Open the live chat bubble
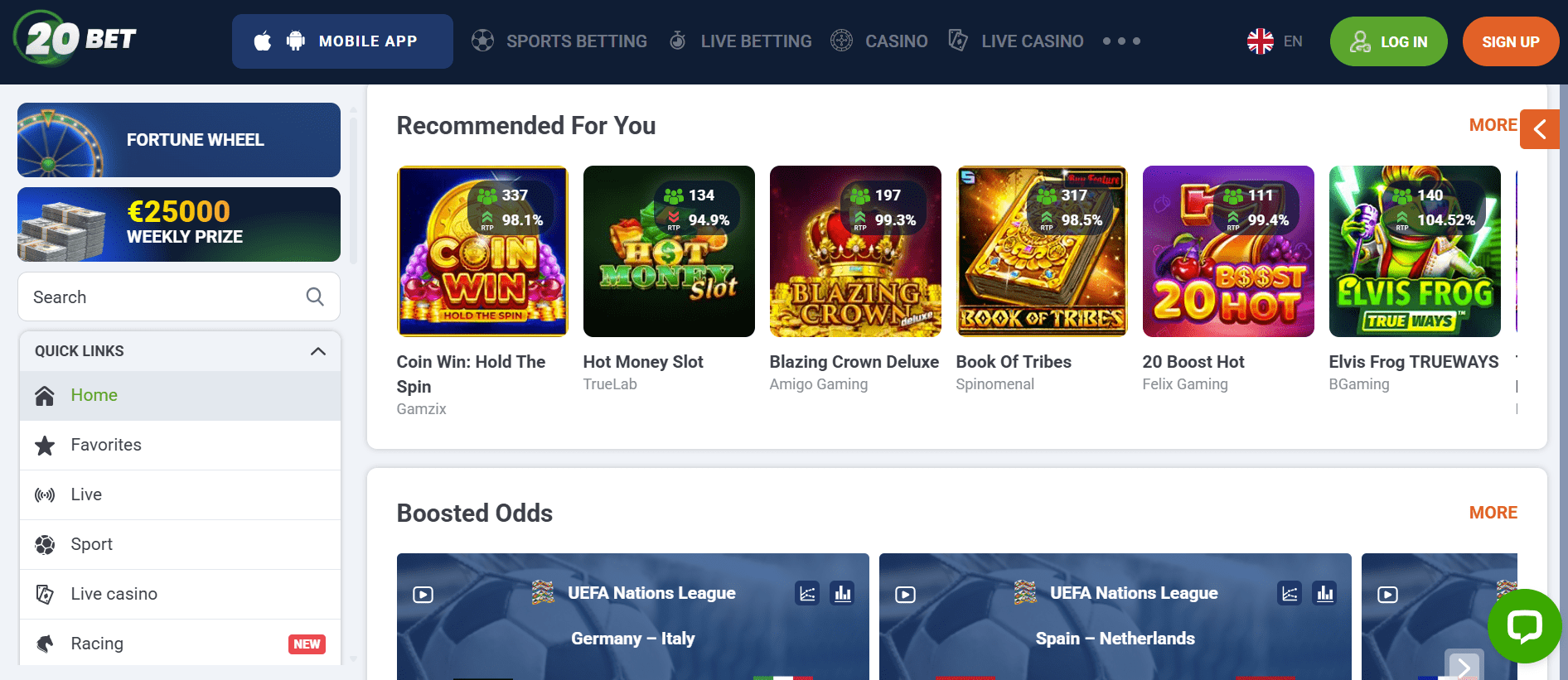The height and width of the screenshot is (680, 1568). [1524, 626]
